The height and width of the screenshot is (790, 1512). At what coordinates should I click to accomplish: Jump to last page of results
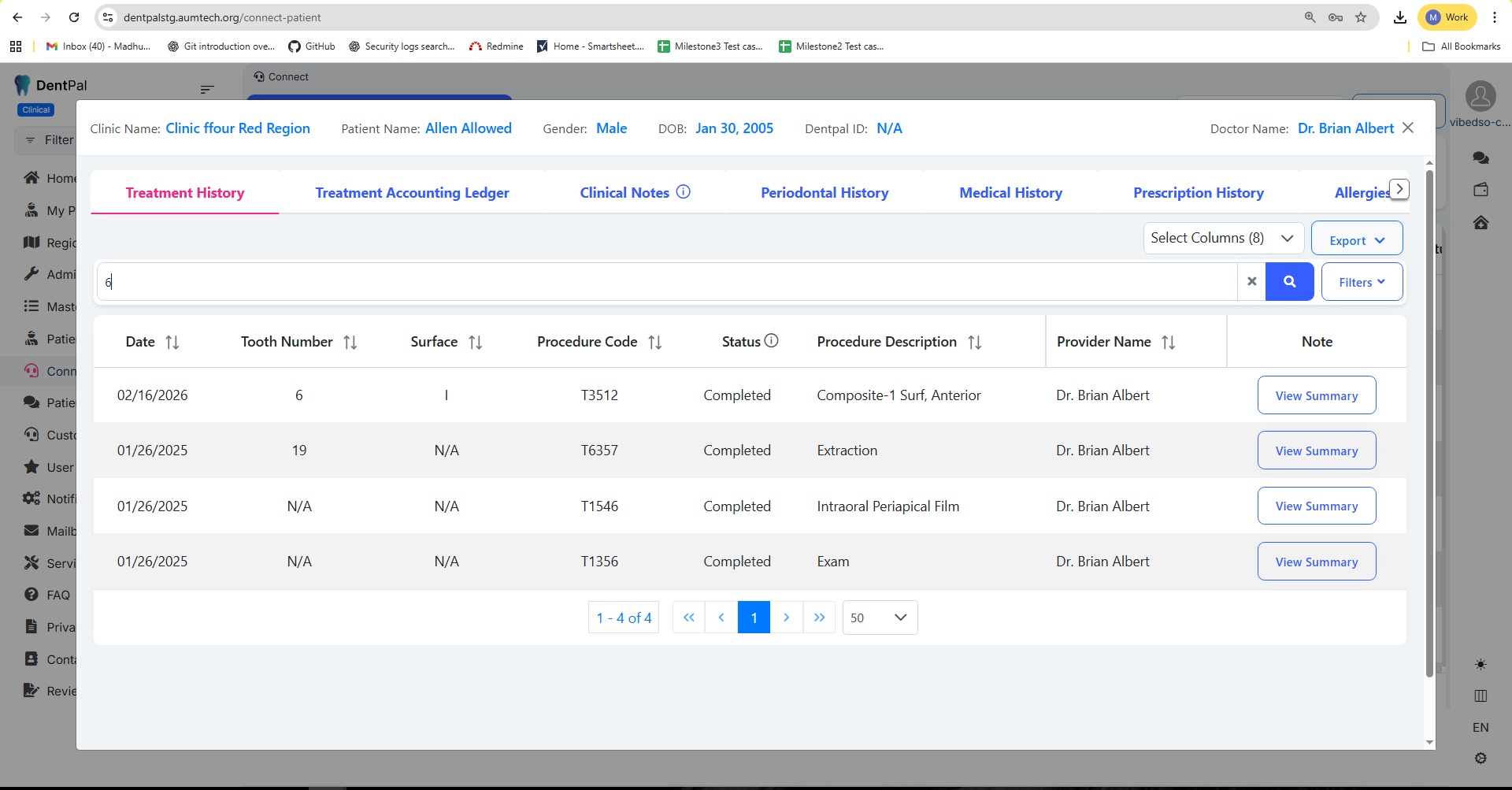click(819, 618)
